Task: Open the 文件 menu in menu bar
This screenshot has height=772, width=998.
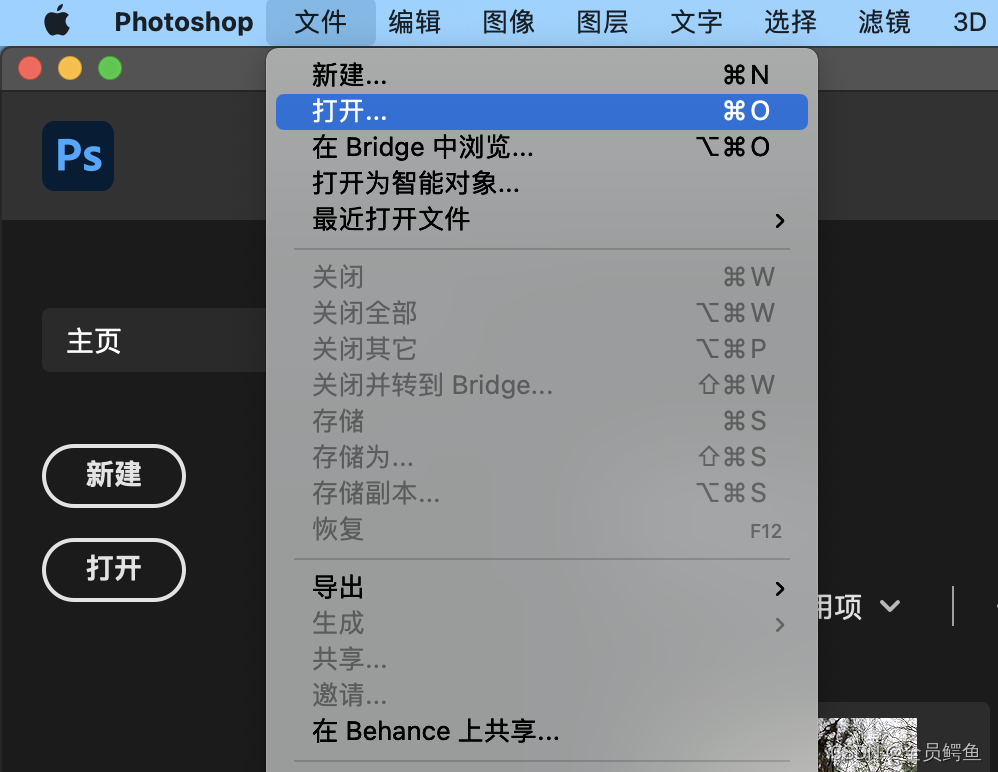Action: pos(320,22)
